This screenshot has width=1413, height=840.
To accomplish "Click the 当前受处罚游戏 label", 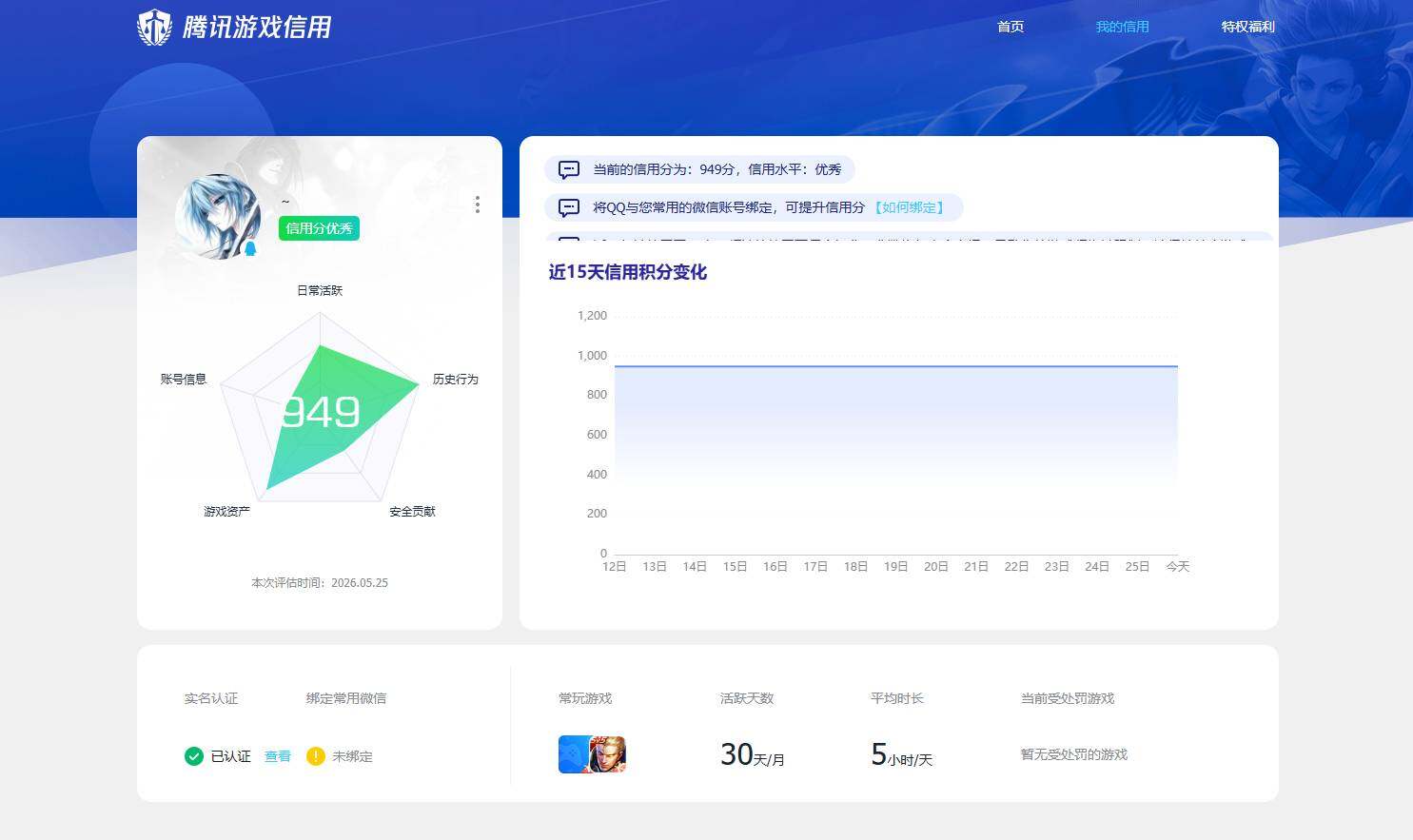I will 1068,698.
